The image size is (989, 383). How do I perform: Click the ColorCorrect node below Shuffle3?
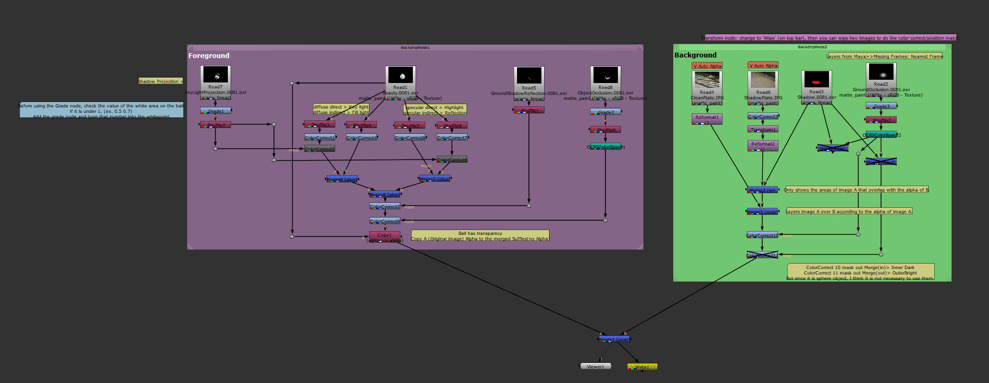tap(319, 137)
